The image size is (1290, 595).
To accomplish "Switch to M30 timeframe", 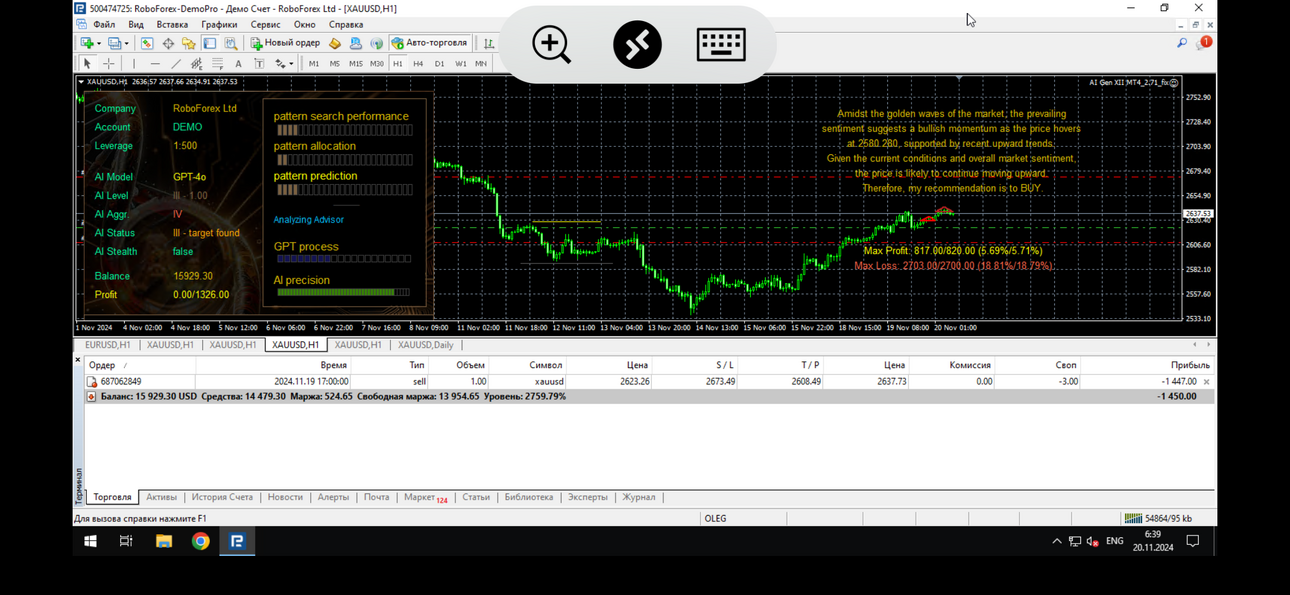I will pos(377,63).
